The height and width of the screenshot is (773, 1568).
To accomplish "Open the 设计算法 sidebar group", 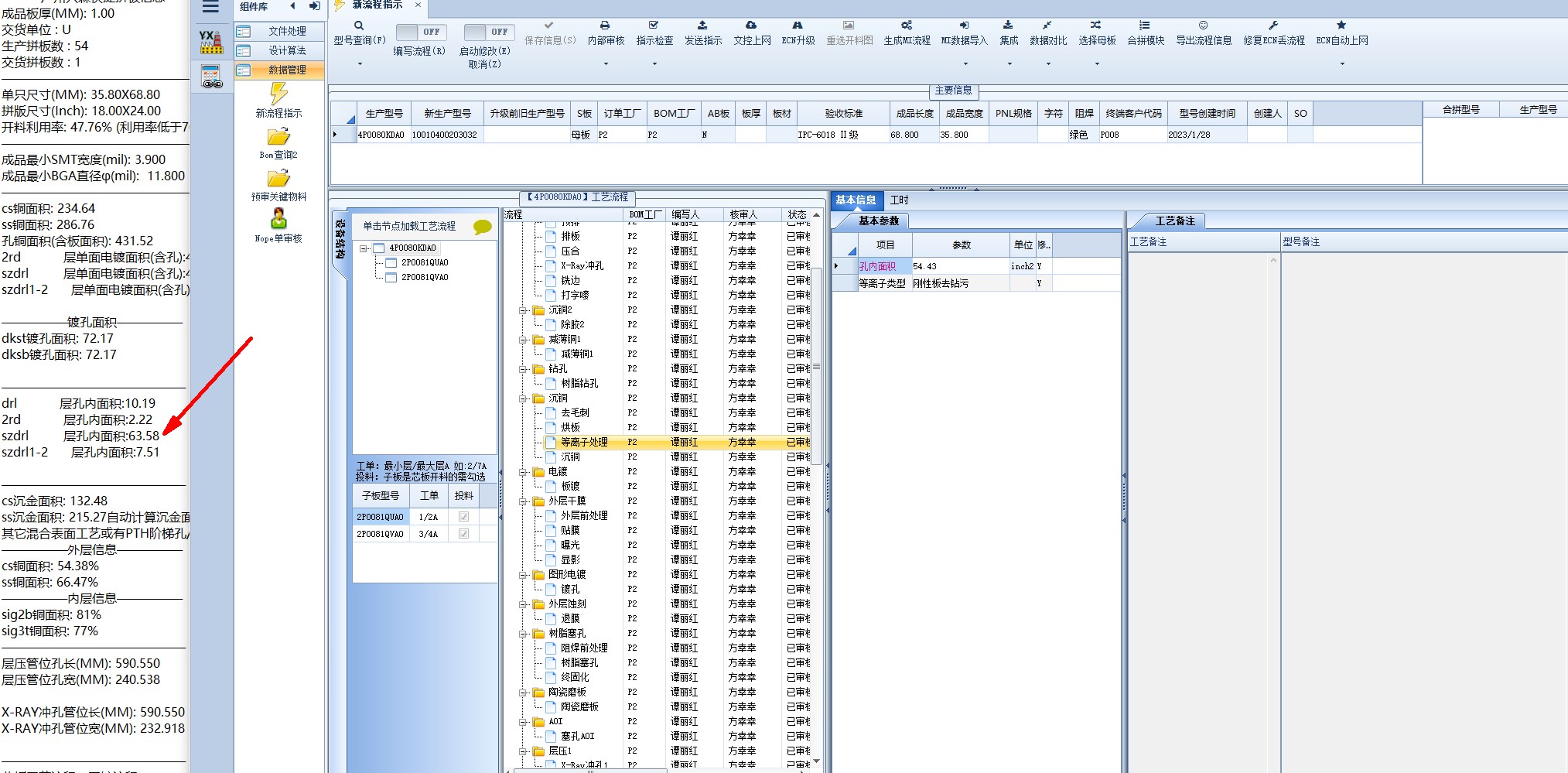I will pyautogui.click(x=278, y=50).
